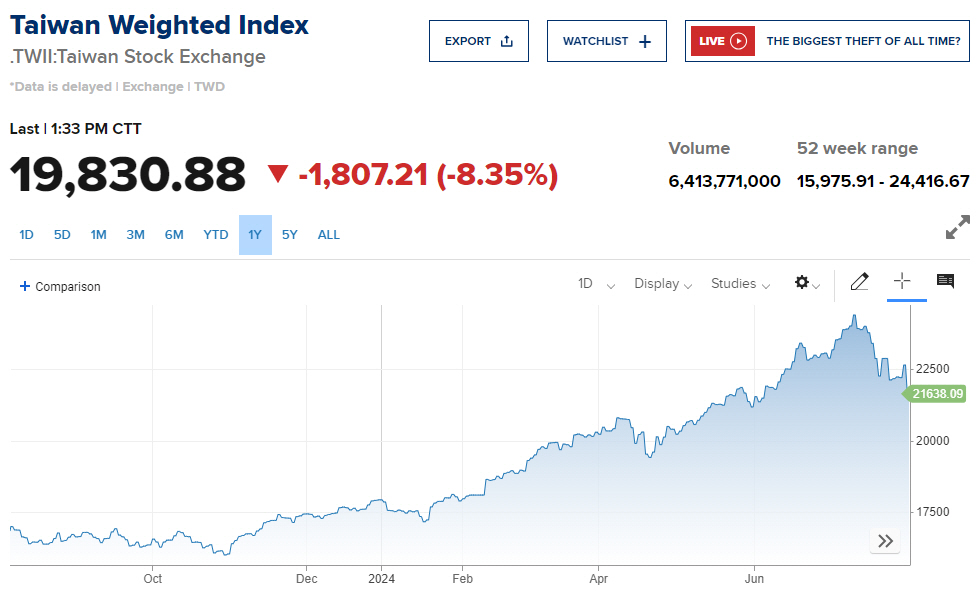The height and width of the screenshot is (596, 978).
Task: Select the pencil drawing tool icon
Action: pyautogui.click(x=859, y=282)
